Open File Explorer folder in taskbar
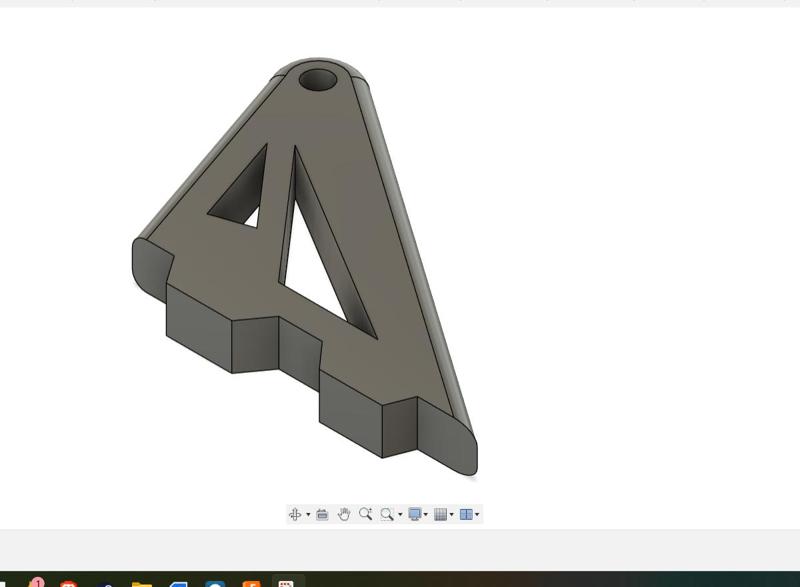Viewport: 800px width, 587px height. [x=142, y=583]
